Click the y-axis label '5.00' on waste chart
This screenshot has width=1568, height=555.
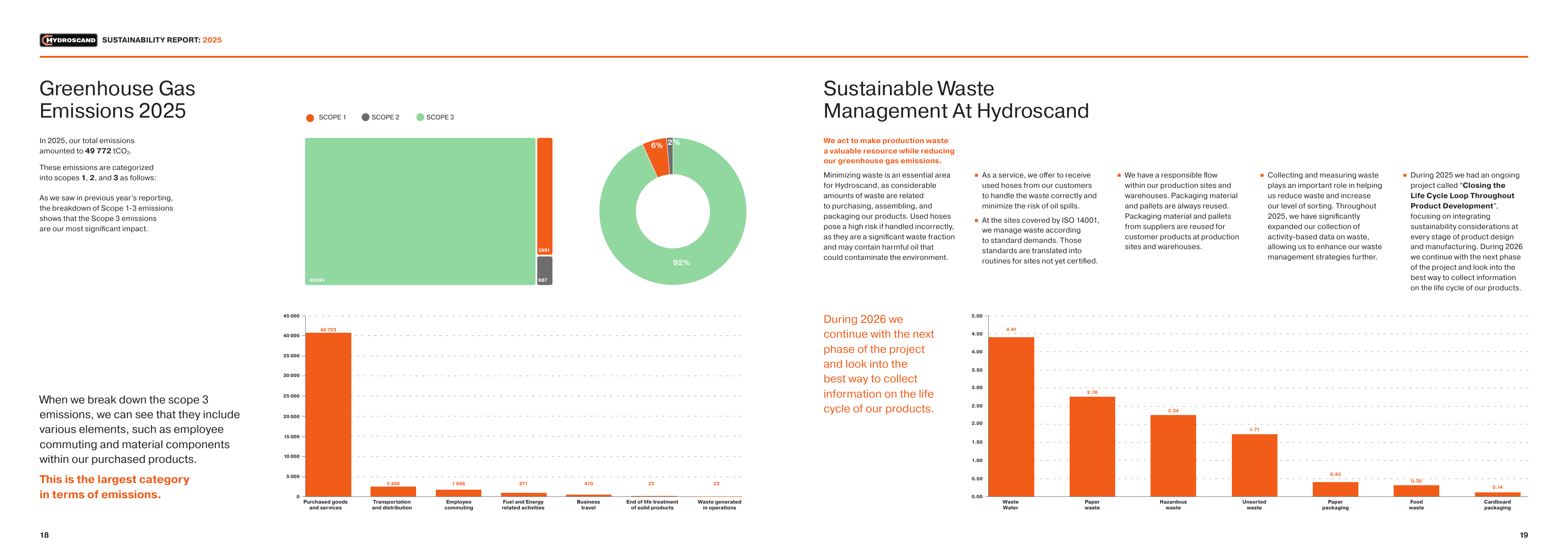point(977,316)
